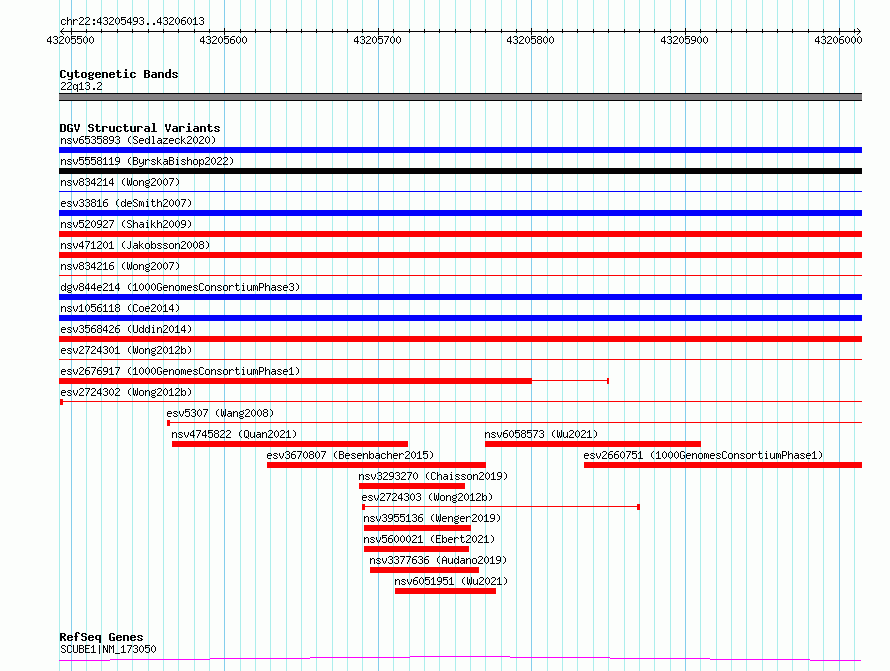Click the nsv3955136 (Wenger2019) label
This screenshot has width=890, height=671.
click(x=432, y=518)
